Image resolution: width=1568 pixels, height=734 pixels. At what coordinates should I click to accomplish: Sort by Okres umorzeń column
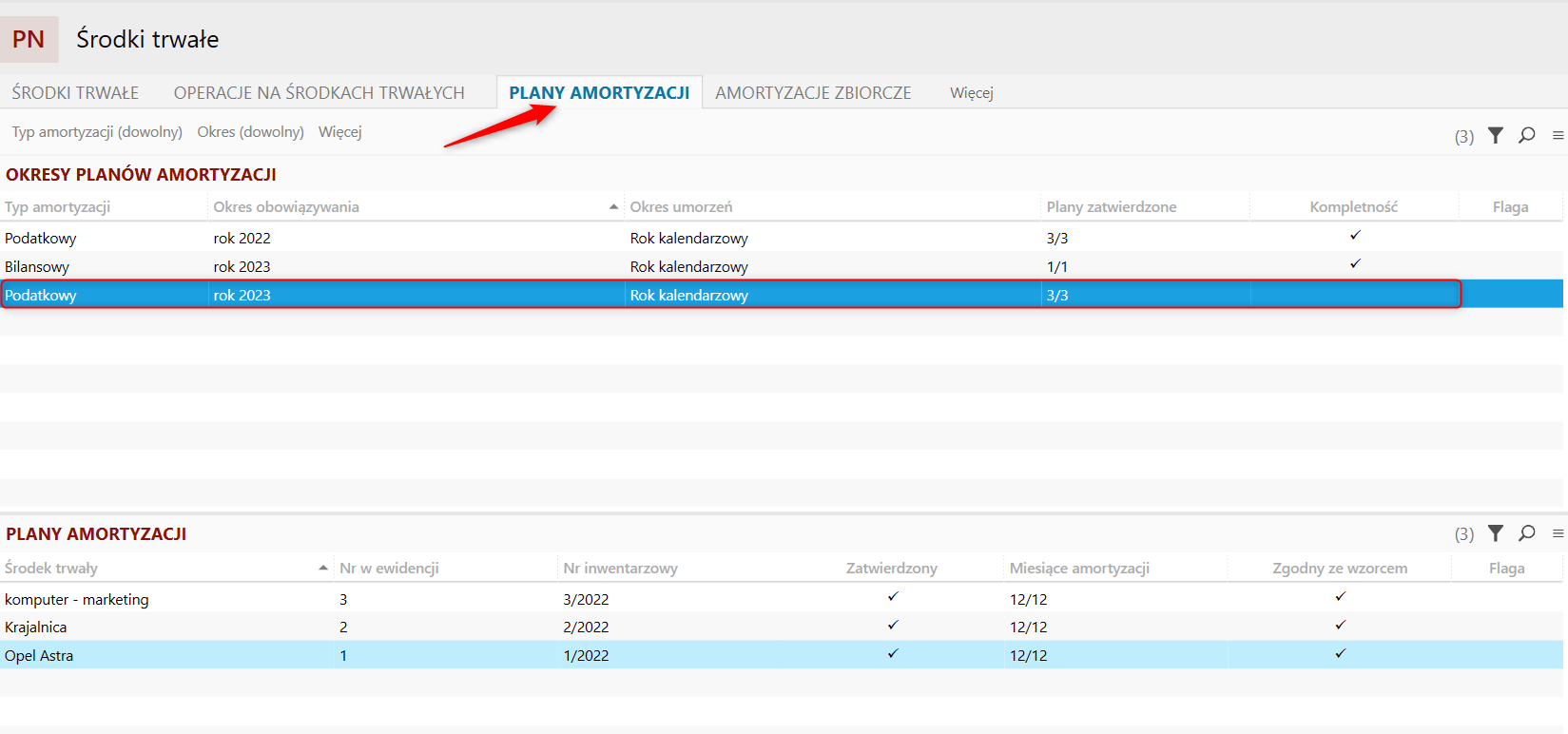(681, 206)
